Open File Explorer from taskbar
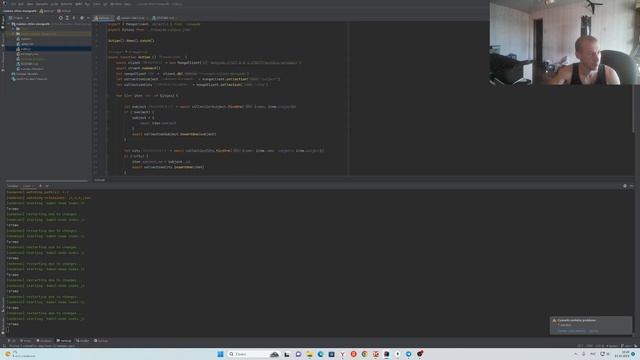The width and height of the screenshot is (640, 360). pyautogui.click(x=309, y=354)
